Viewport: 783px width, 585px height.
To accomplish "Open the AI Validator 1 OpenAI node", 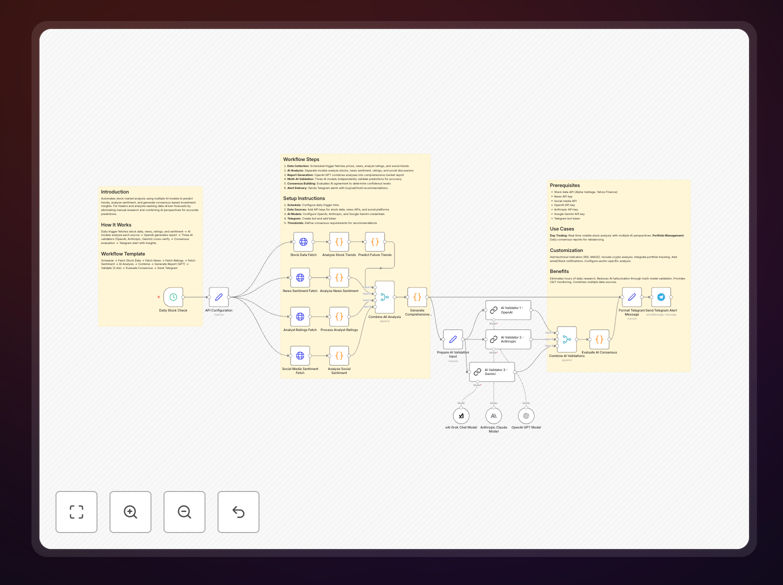I will pyautogui.click(x=508, y=310).
